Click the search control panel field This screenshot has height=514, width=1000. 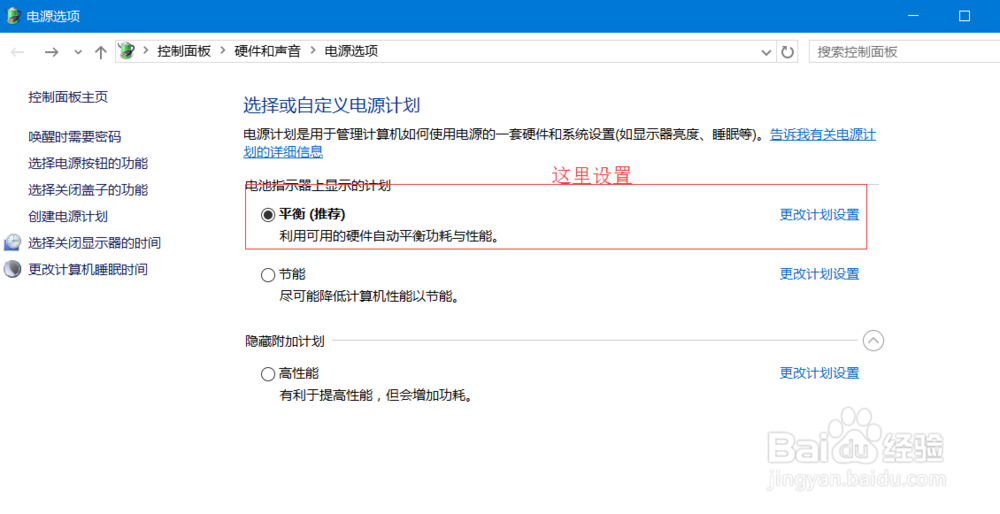904,52
